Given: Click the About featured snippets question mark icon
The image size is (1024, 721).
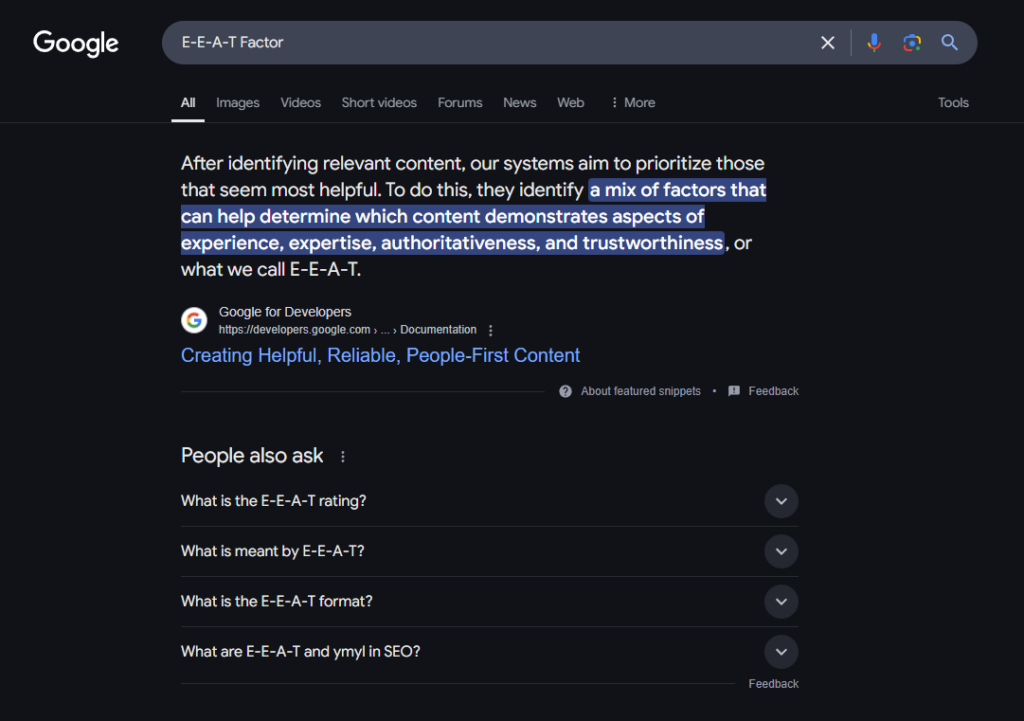Looking at the screenshot, I should (566, 391).
